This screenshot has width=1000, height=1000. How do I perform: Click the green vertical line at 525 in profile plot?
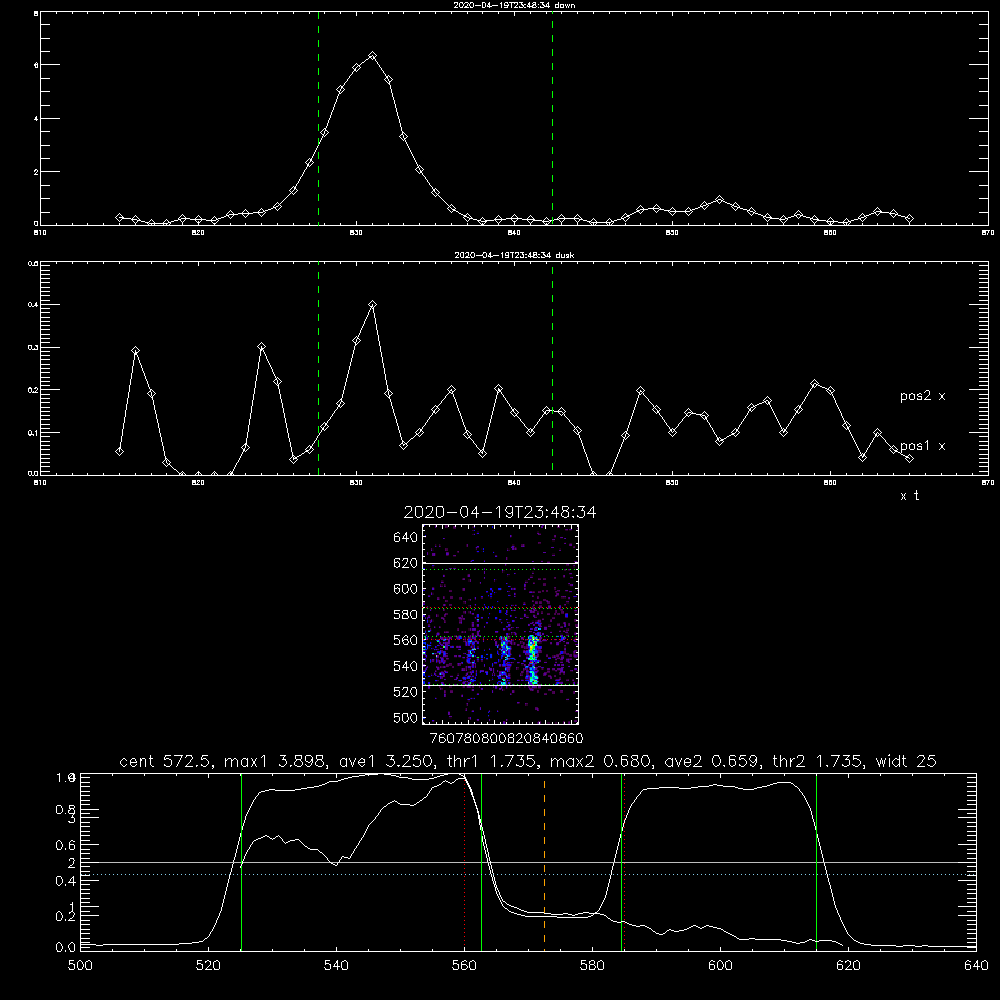(241, 862)
